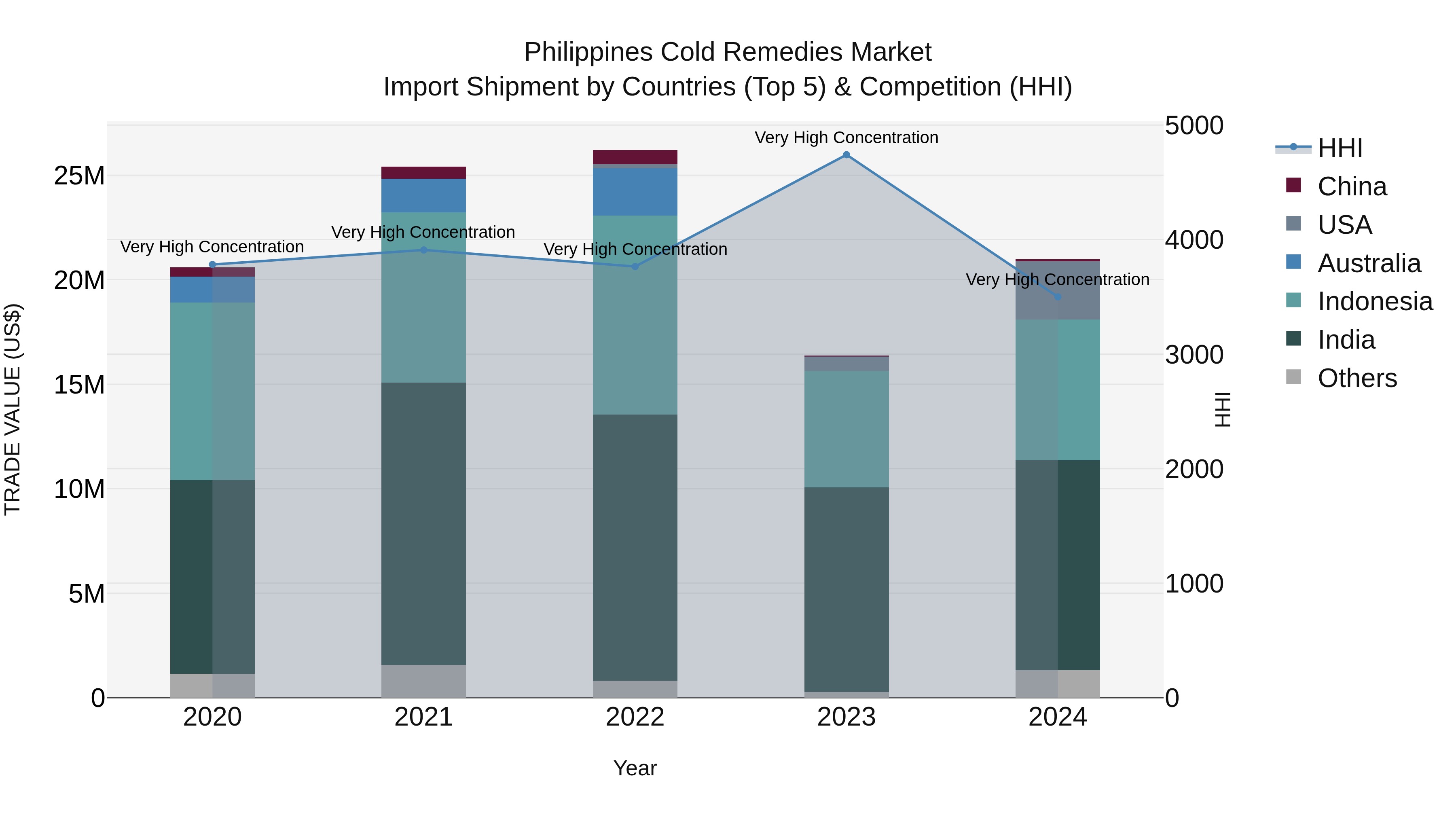This screenshot has width=1456, height=819.
Task: Select the 2023 India bar segment
Action: click(846, 590)
